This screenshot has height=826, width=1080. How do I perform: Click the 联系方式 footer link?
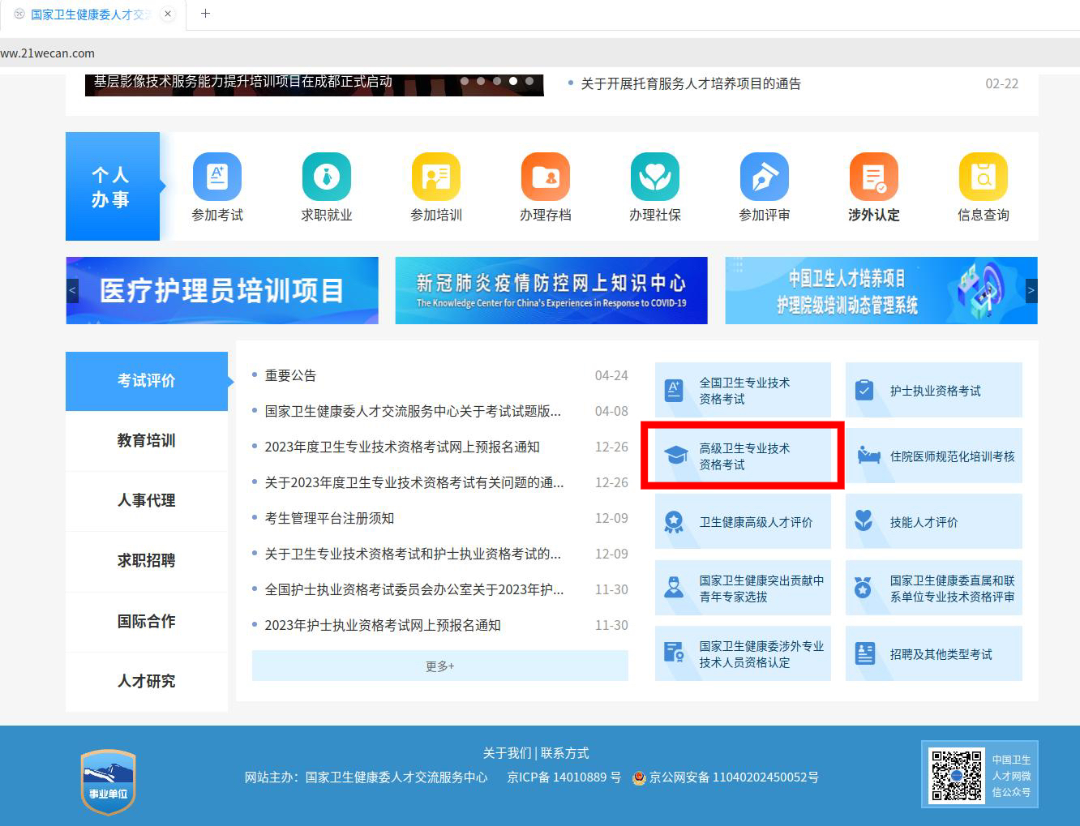[x=565, y=753]
